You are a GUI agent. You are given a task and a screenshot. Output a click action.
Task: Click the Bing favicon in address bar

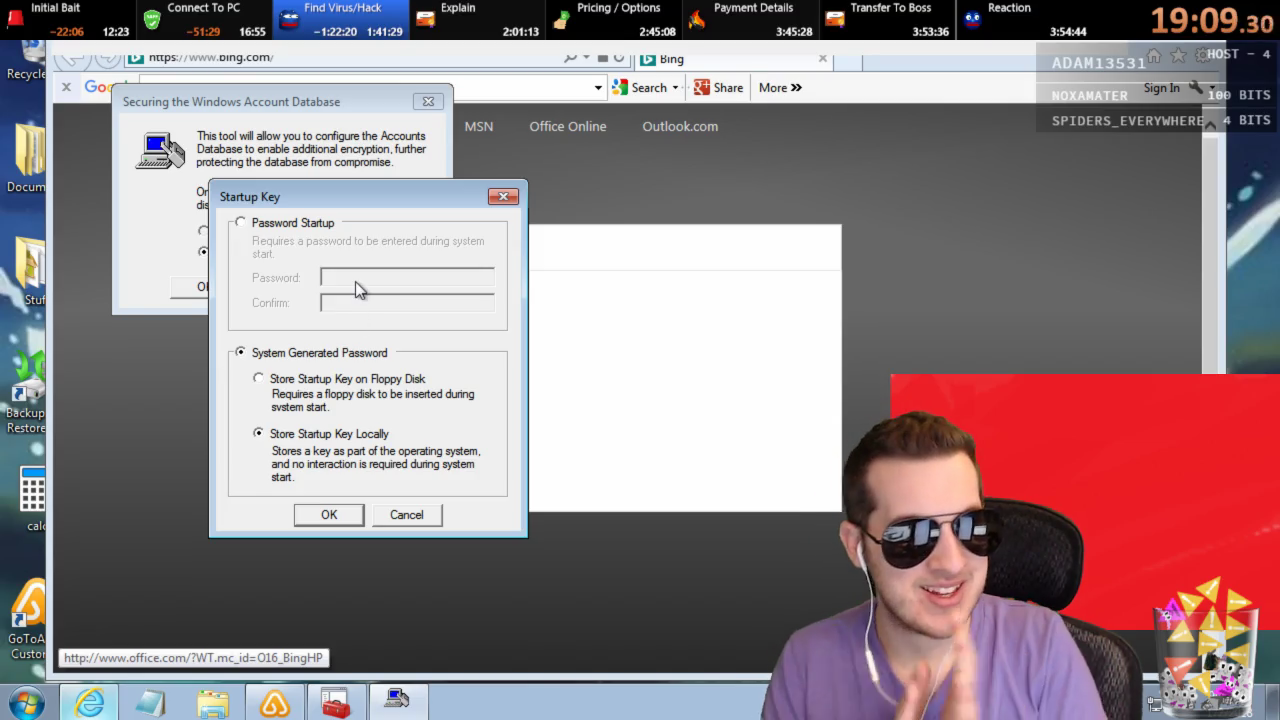pyautogui.click(x=136, y=57)
